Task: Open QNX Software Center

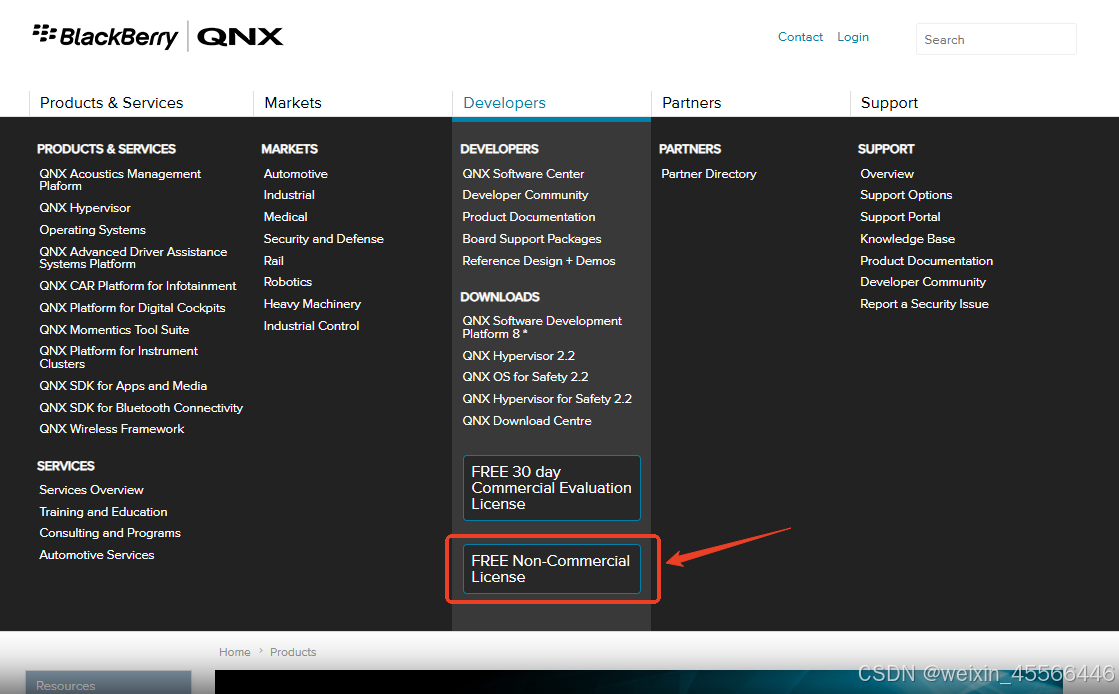Action: [x=523, y=174]
